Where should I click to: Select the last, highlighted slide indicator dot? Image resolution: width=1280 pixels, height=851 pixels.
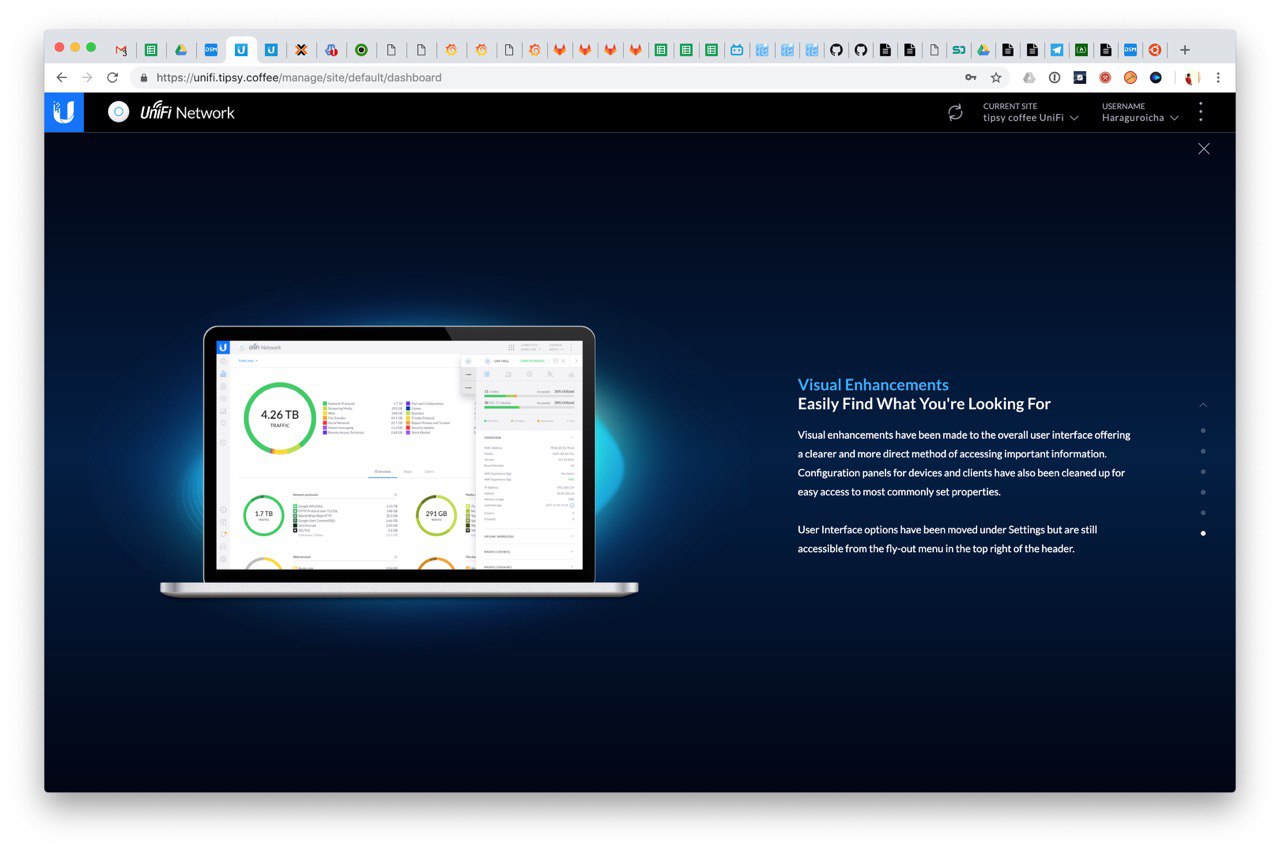coord(1203,533)
